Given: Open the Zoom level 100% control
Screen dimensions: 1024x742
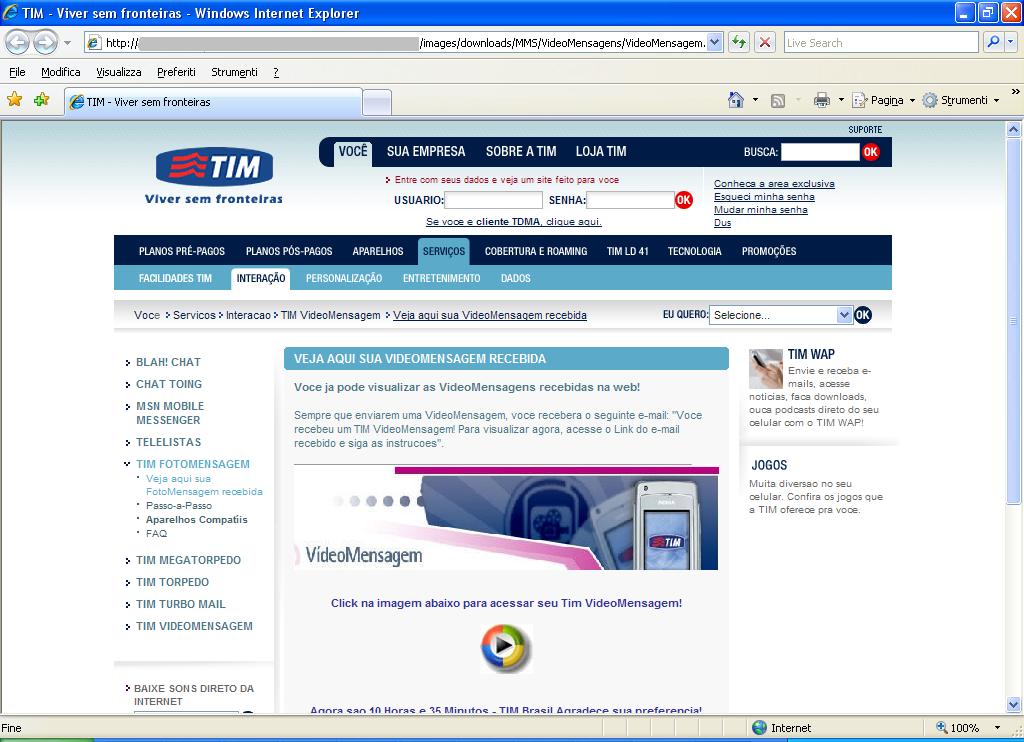Looking at the screenshot, I should coord(968,728).
